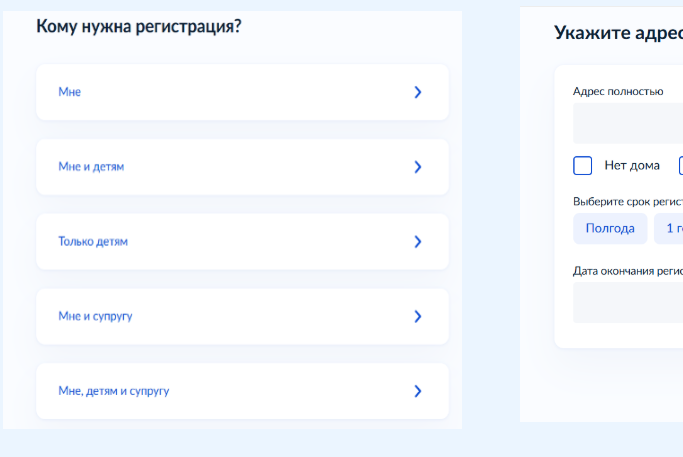
Task: Click the chevron beside Мне, детям и супругу
Action: (x=418, y=391)
